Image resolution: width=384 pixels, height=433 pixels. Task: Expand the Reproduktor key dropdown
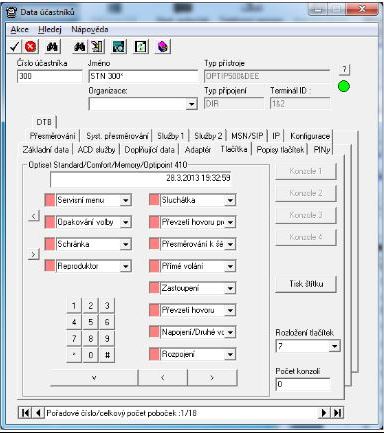pyautogui.click(x=125, y=266)
